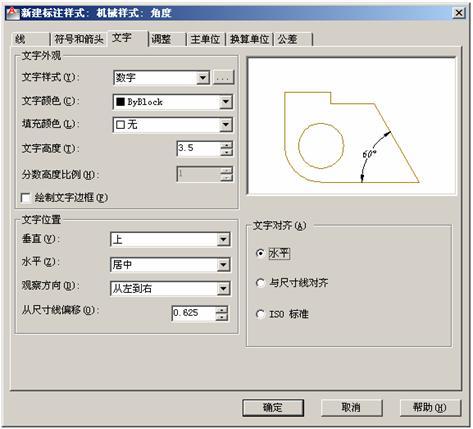Click the 从尺寸线偏移 value field
Image resolution: width=473 pixels, height=429 pixels.
[194, 313]
